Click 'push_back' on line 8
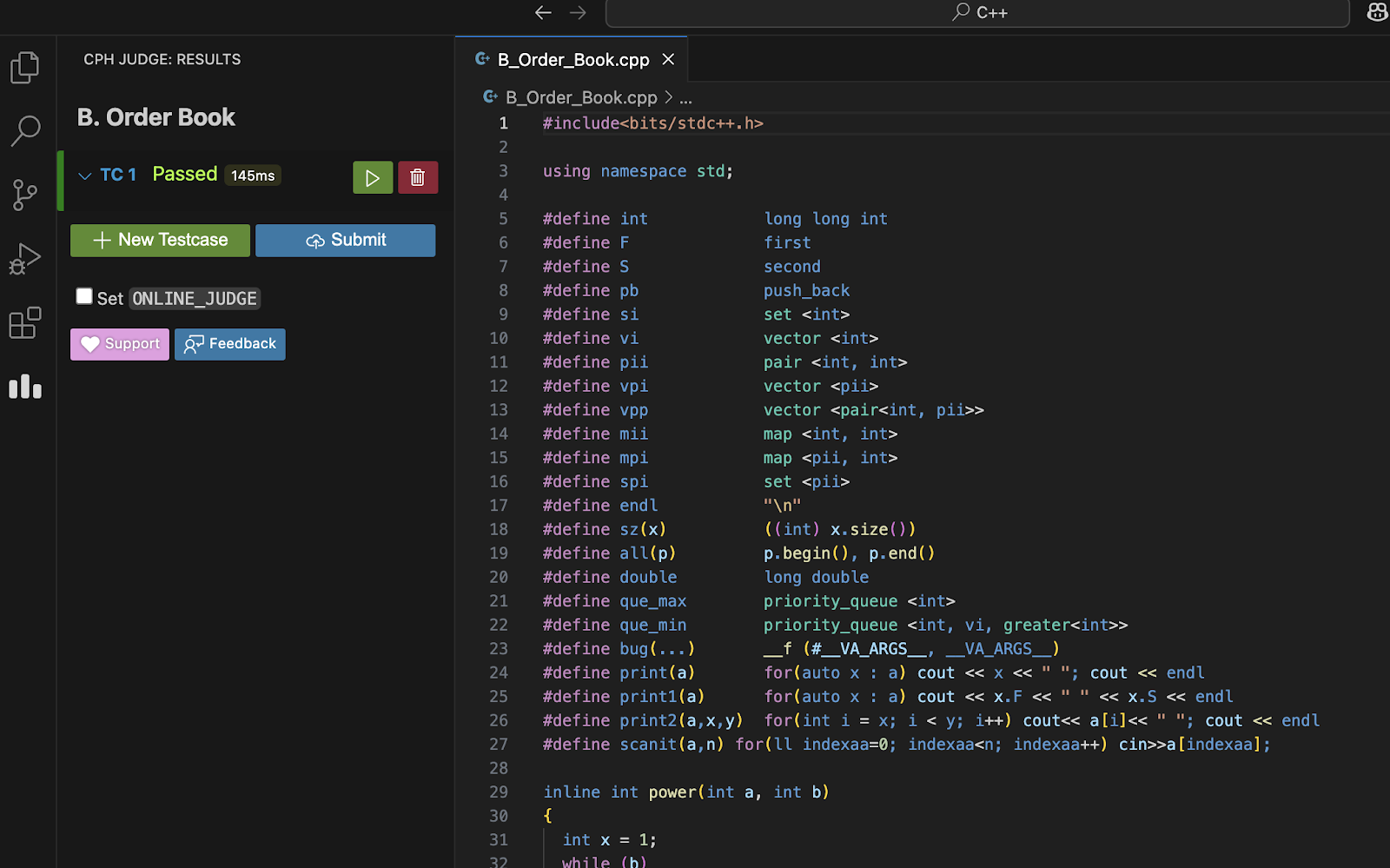Viewport: 1390px width, 868px height. pyautogui.click(x=807, y=290)
